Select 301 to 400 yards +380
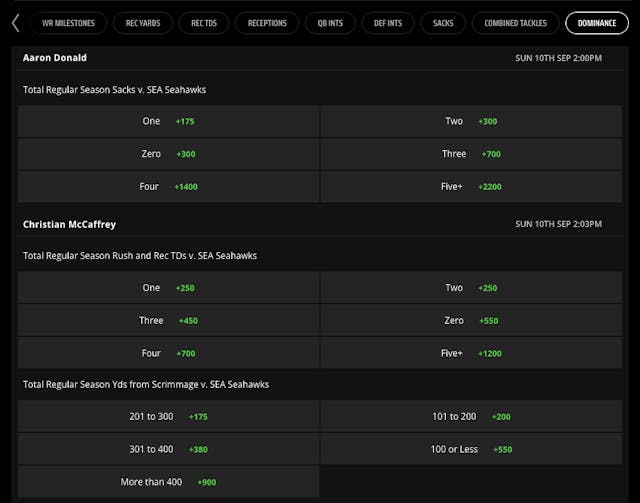Image resolution: width=640 pixels, height=503 pixels. click(x=168, y=449)
